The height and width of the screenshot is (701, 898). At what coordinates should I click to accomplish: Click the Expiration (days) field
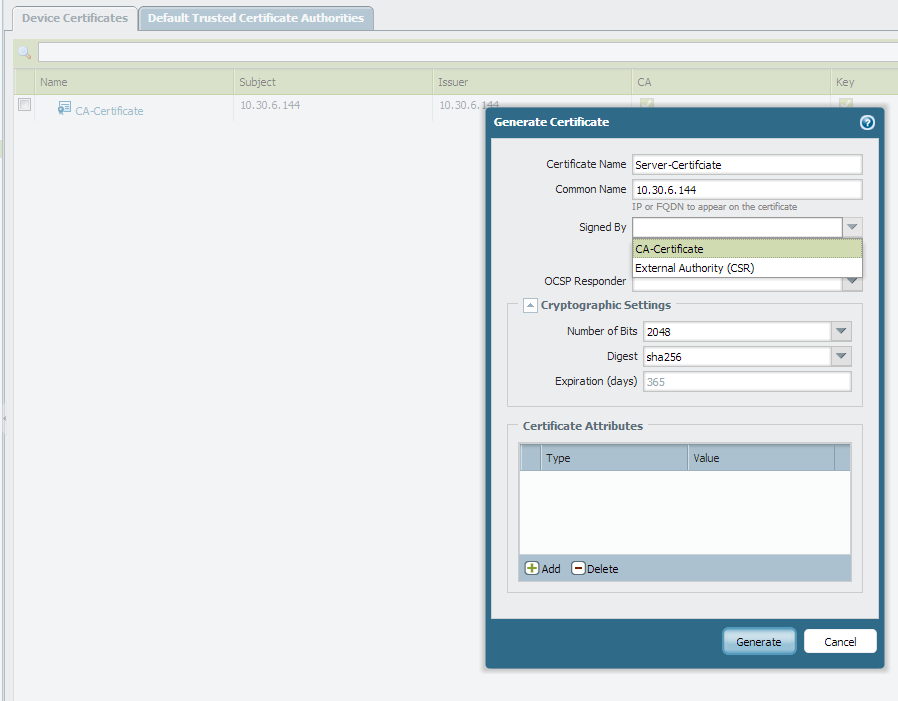point(746,382)
